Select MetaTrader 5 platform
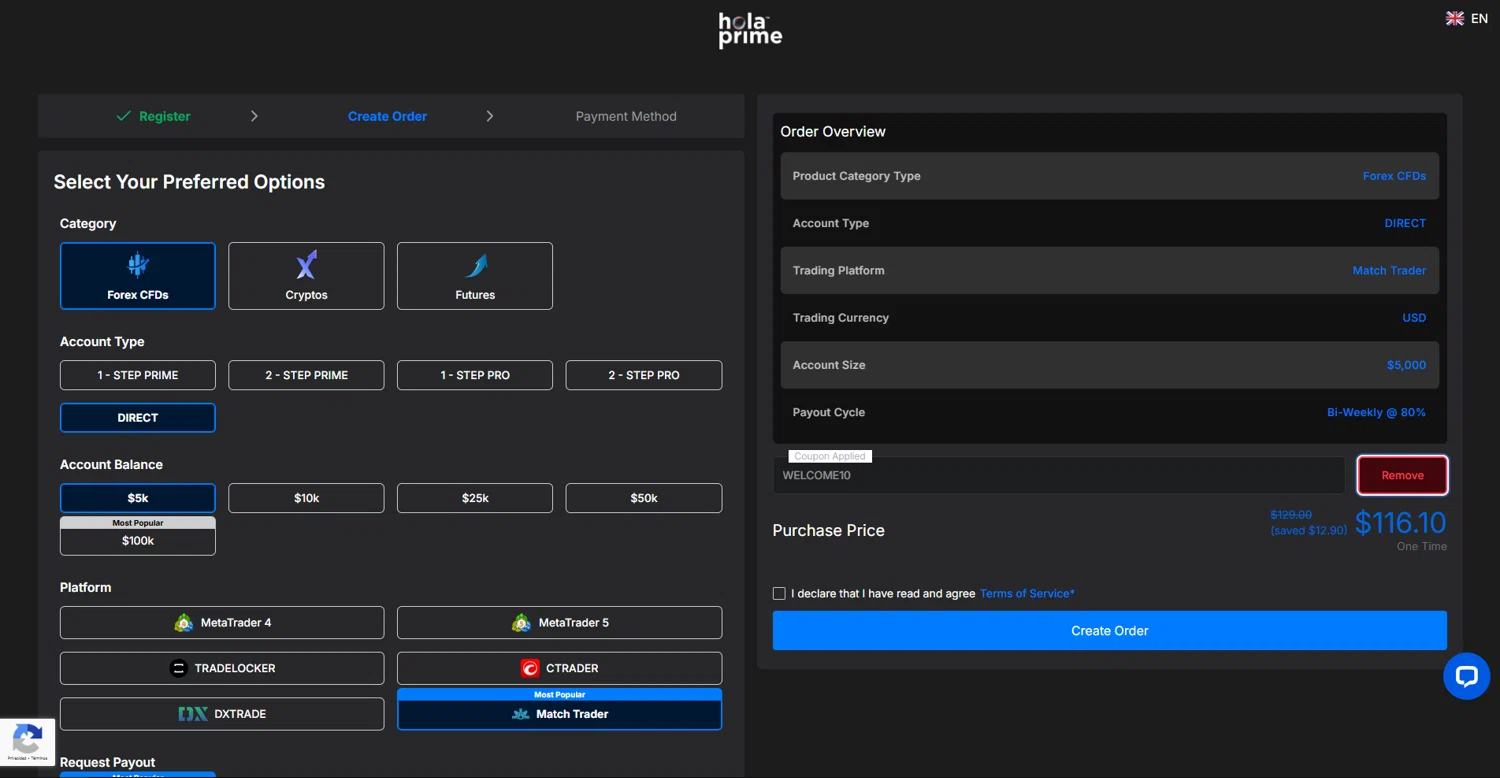The width and height of the screenshot is (1500, 778). (559, 623)
